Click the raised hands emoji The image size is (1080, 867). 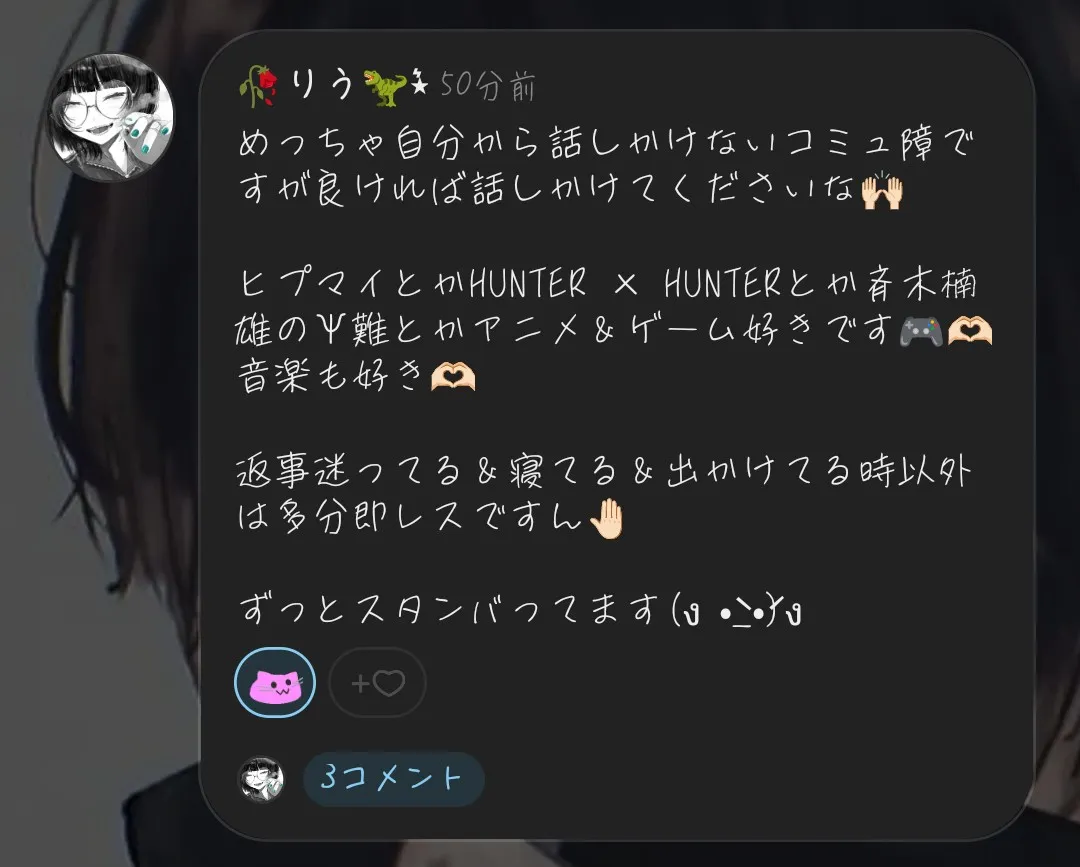[882, 190]
